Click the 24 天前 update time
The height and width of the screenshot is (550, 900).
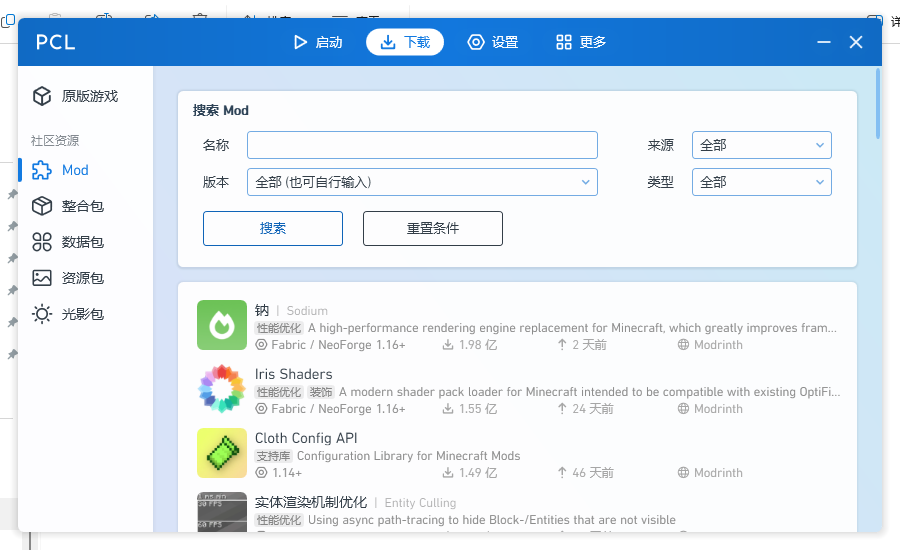click(x=592, y=409)
